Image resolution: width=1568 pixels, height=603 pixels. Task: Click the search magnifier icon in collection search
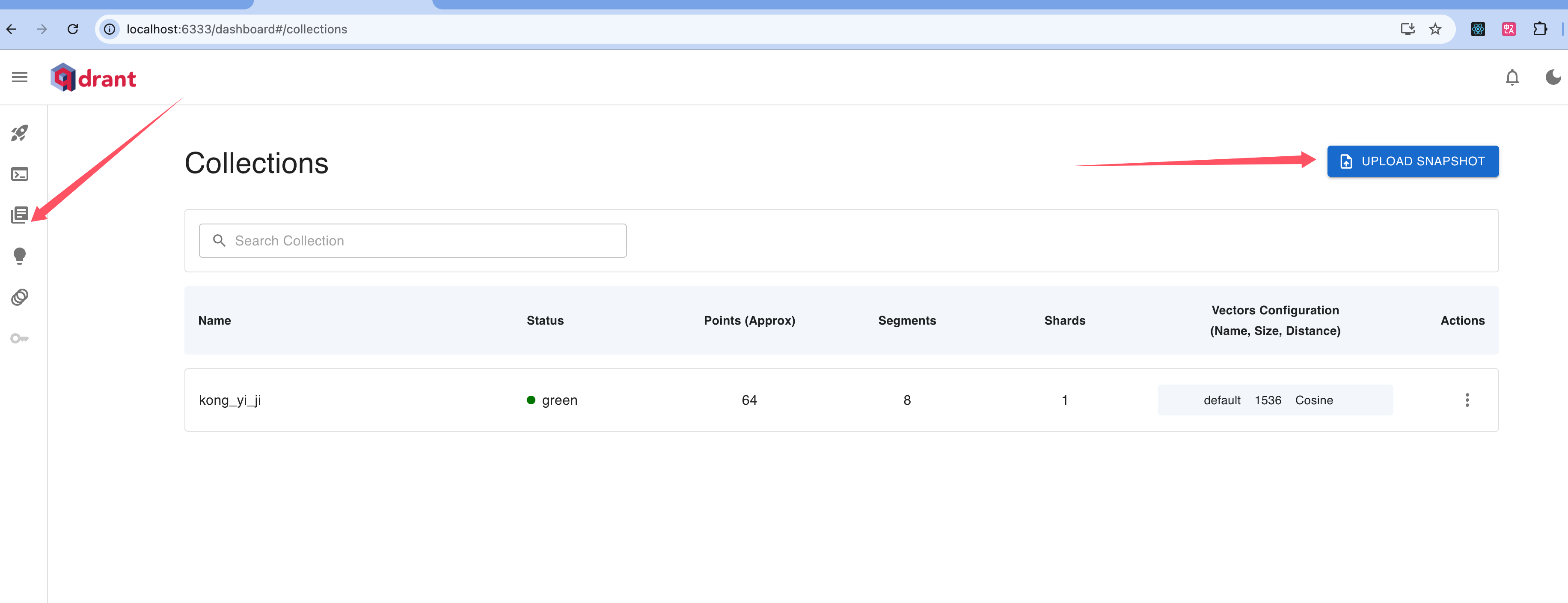pos(219,241)
